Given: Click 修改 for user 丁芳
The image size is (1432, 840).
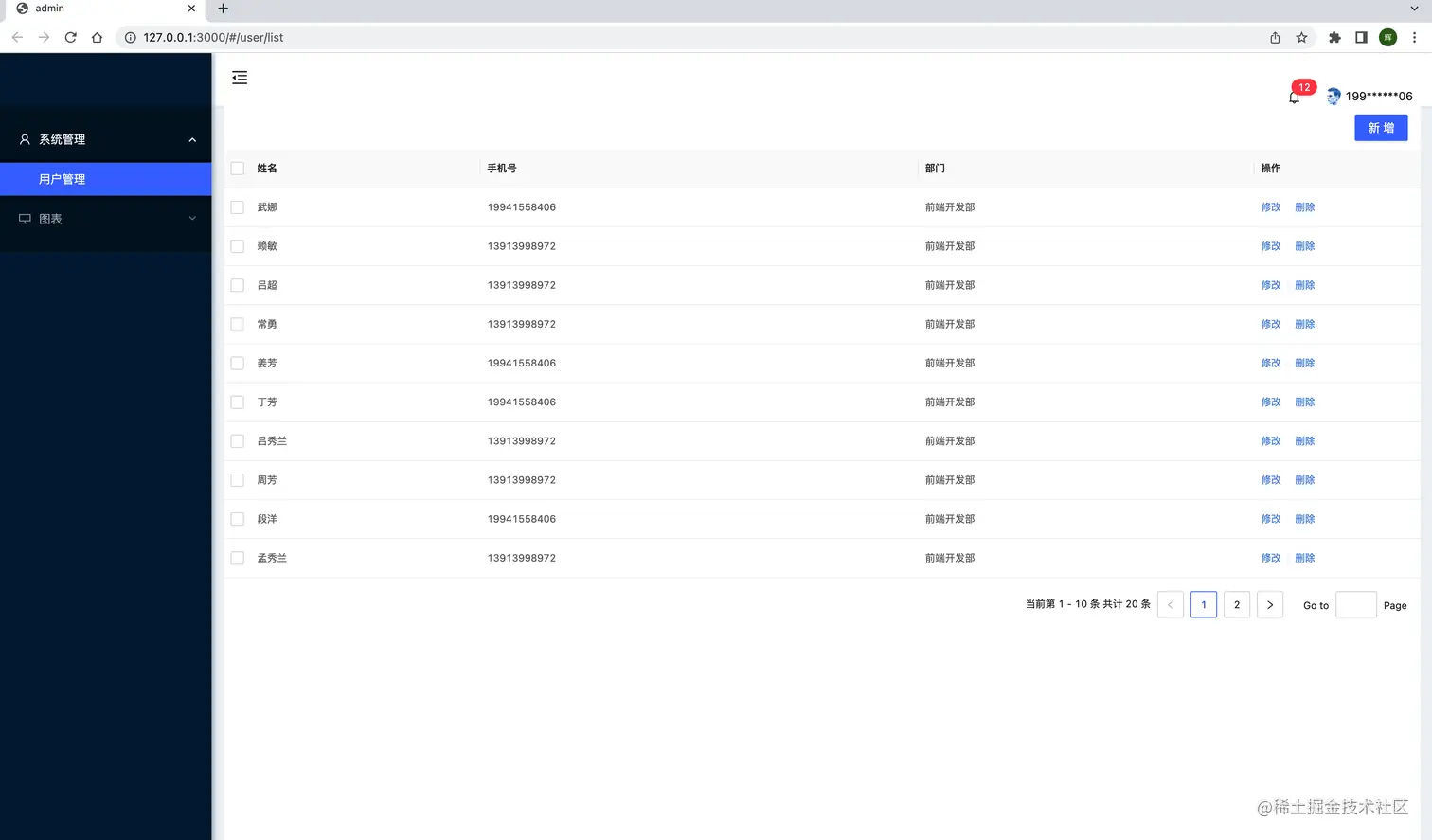Looking at the screenshot, I should pos(1271,402).
